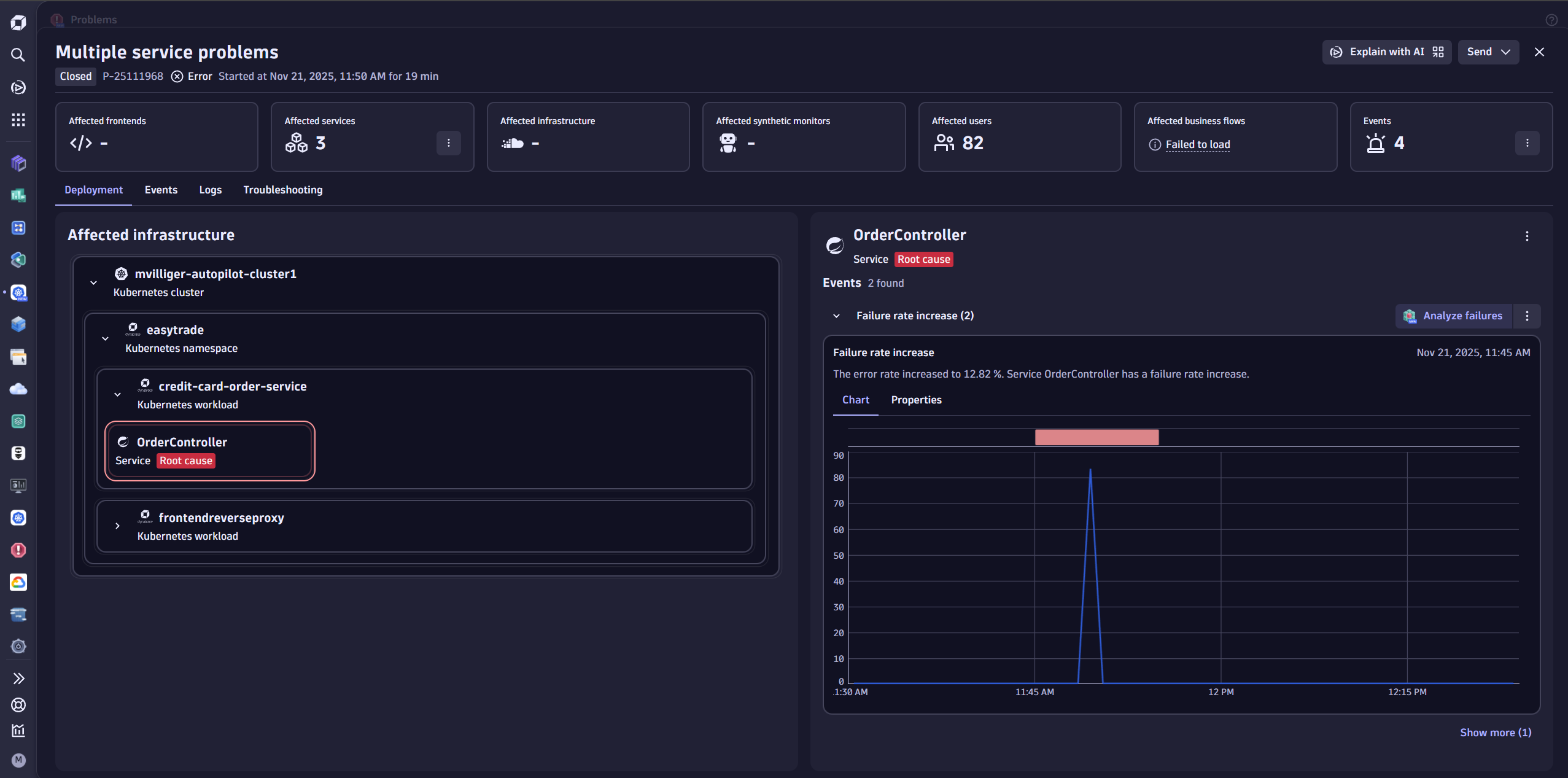Click the search icon in left sidebar

pos(18,55)
